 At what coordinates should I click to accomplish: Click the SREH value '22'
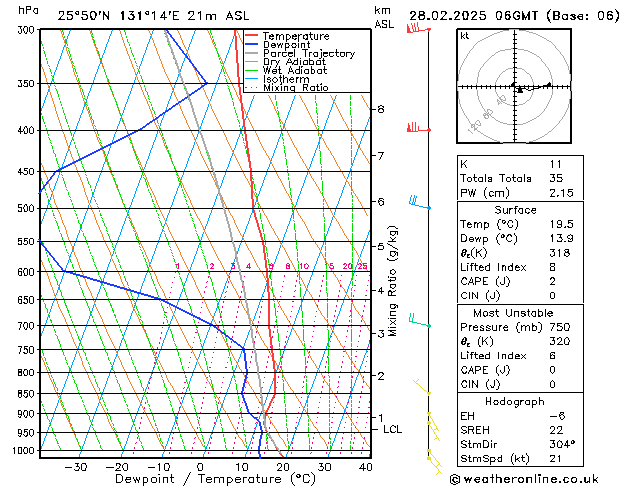tap(556, 430)
